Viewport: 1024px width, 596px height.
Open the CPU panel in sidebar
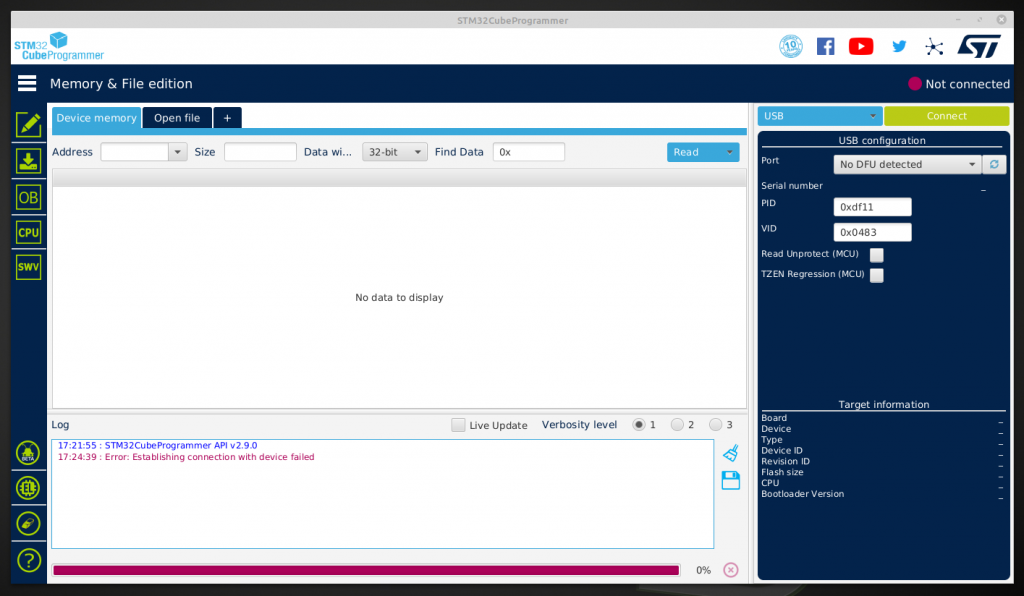click(29, 232)
